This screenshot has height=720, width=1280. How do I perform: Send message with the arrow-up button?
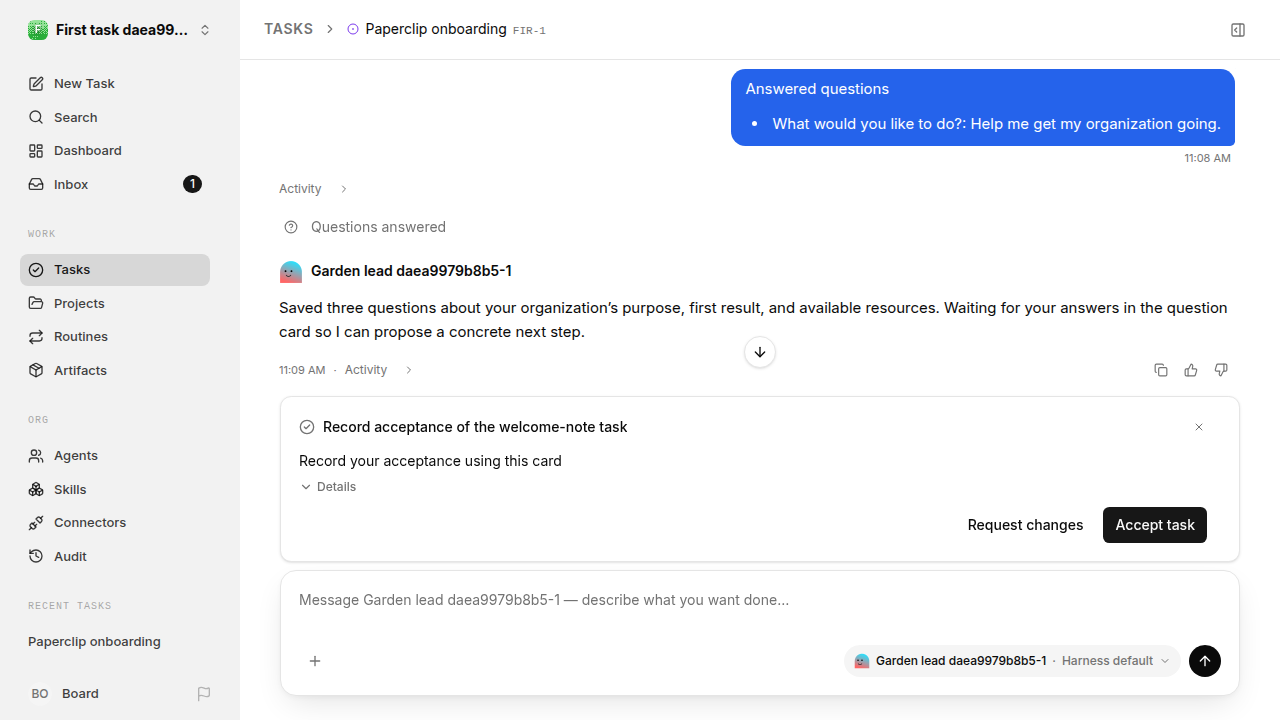click(x=1205, y=661)
